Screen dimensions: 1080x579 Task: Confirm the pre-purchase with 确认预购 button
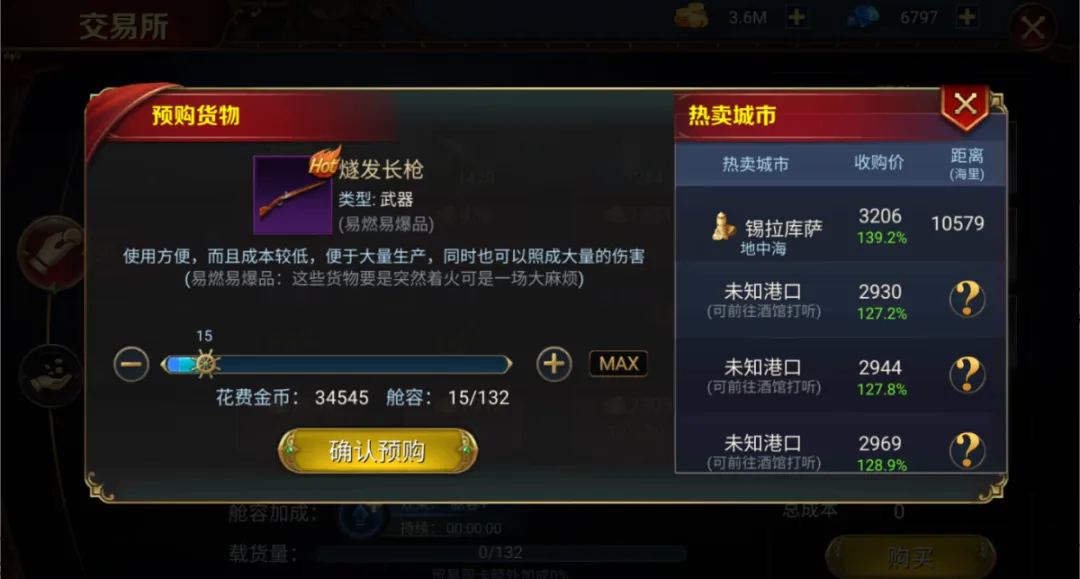click(x=377, y=451)
